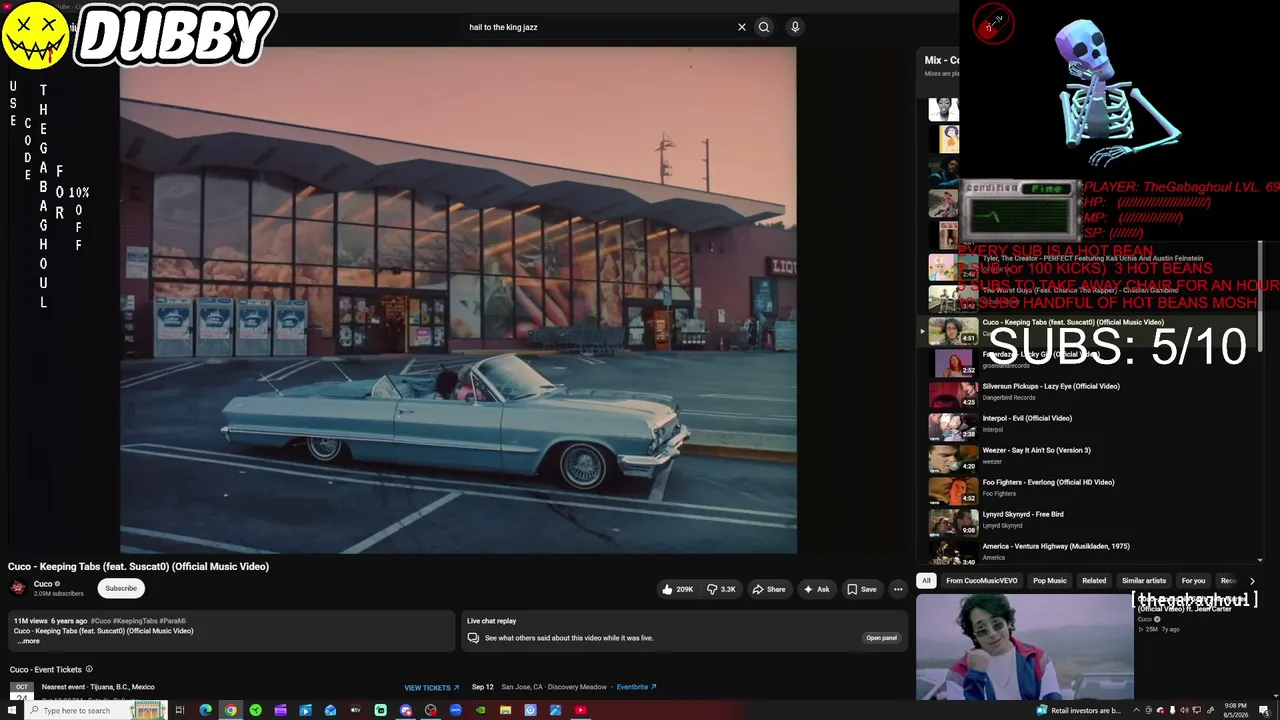Open the Windows notification center

pyautogui.click(x=1267, y=710)
